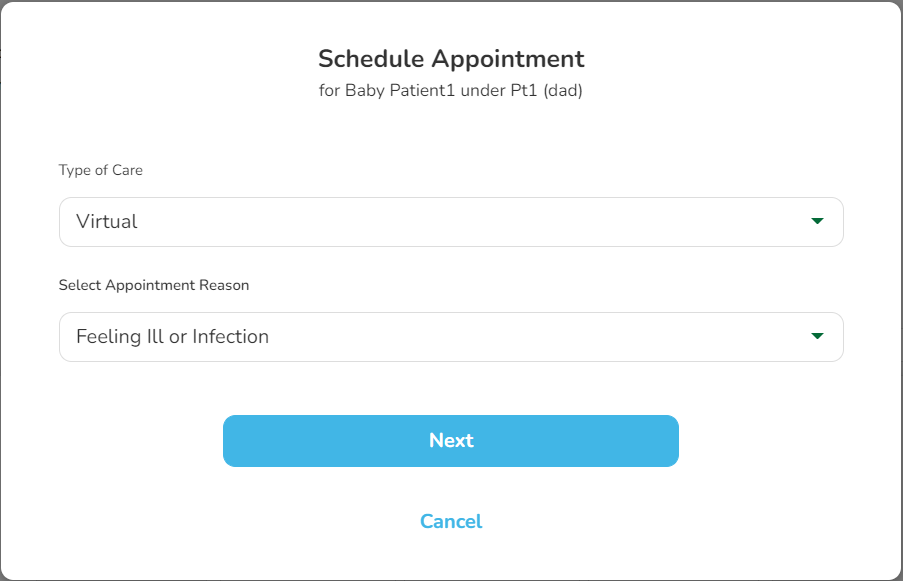This screenshot has height=581, width=903.
Task: Click the Select Appointment Reason label
Action: coord(154,285)
